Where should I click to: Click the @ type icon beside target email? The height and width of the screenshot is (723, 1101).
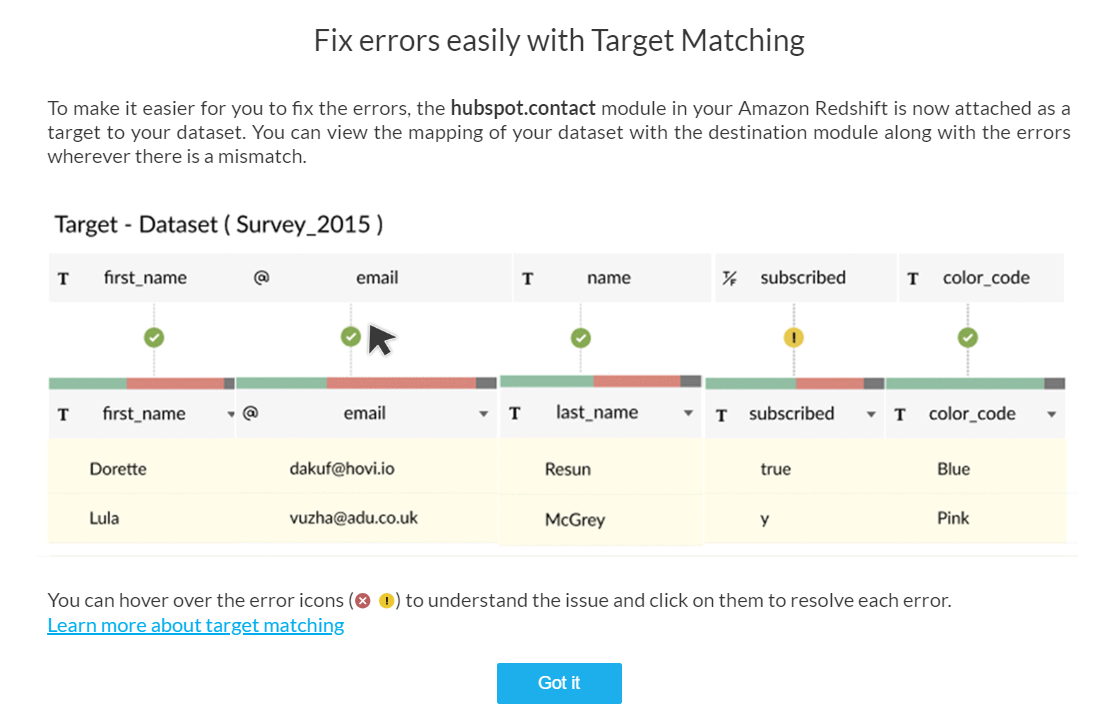[x=261, y=277]
